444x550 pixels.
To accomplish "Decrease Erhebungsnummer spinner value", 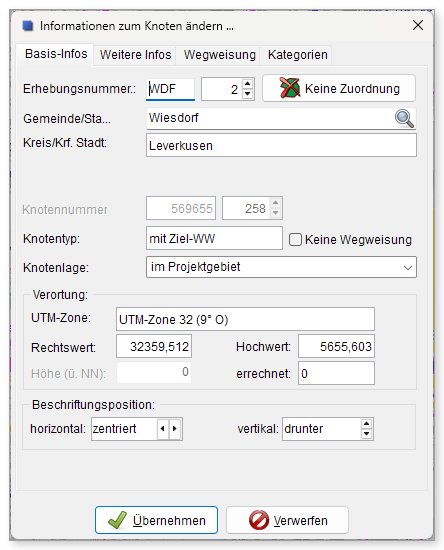I will [248, 94].
